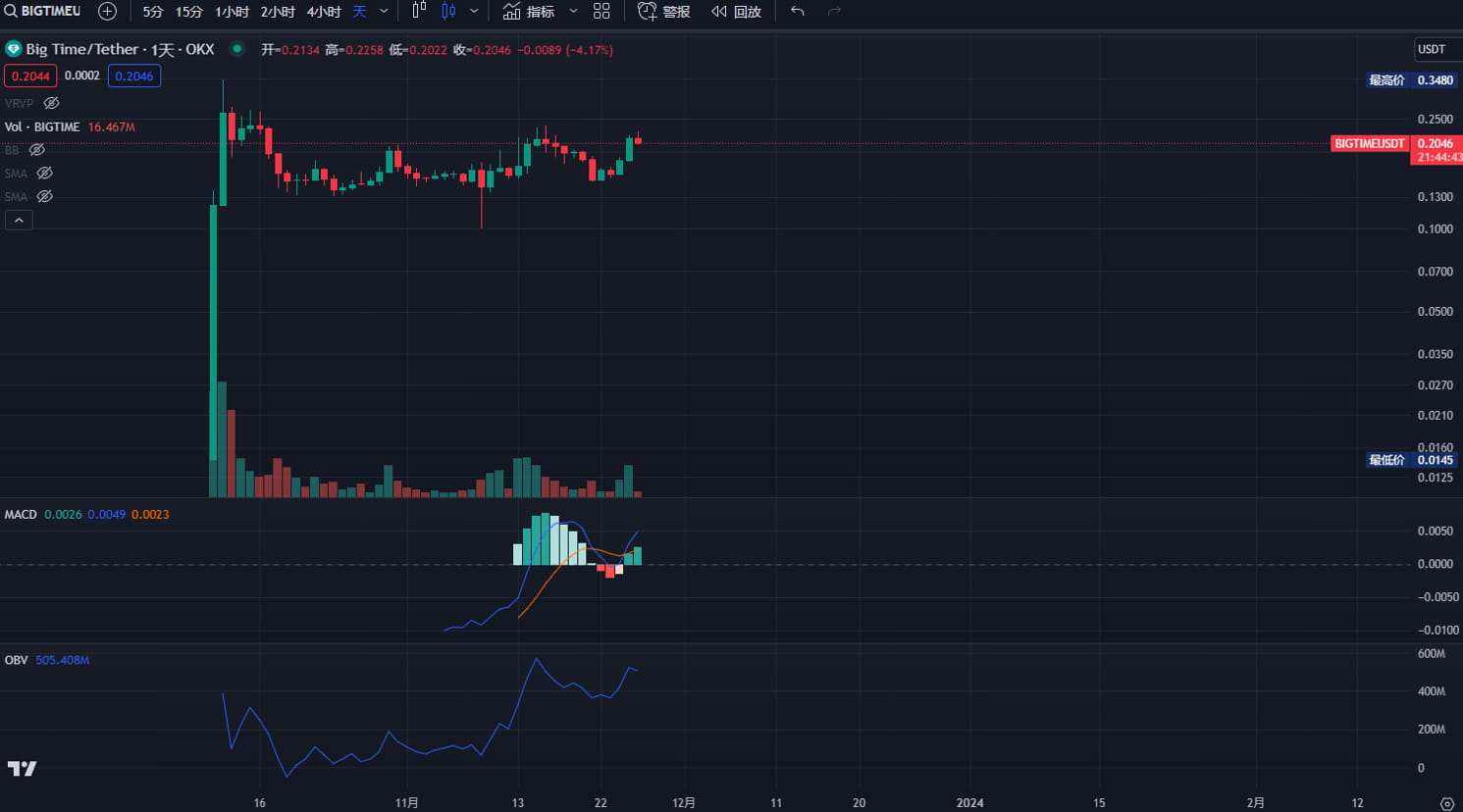Click the -0.0089 (-4.17%) change value
This screenshot has height=812, width=1463.
[x=565, y=49]
